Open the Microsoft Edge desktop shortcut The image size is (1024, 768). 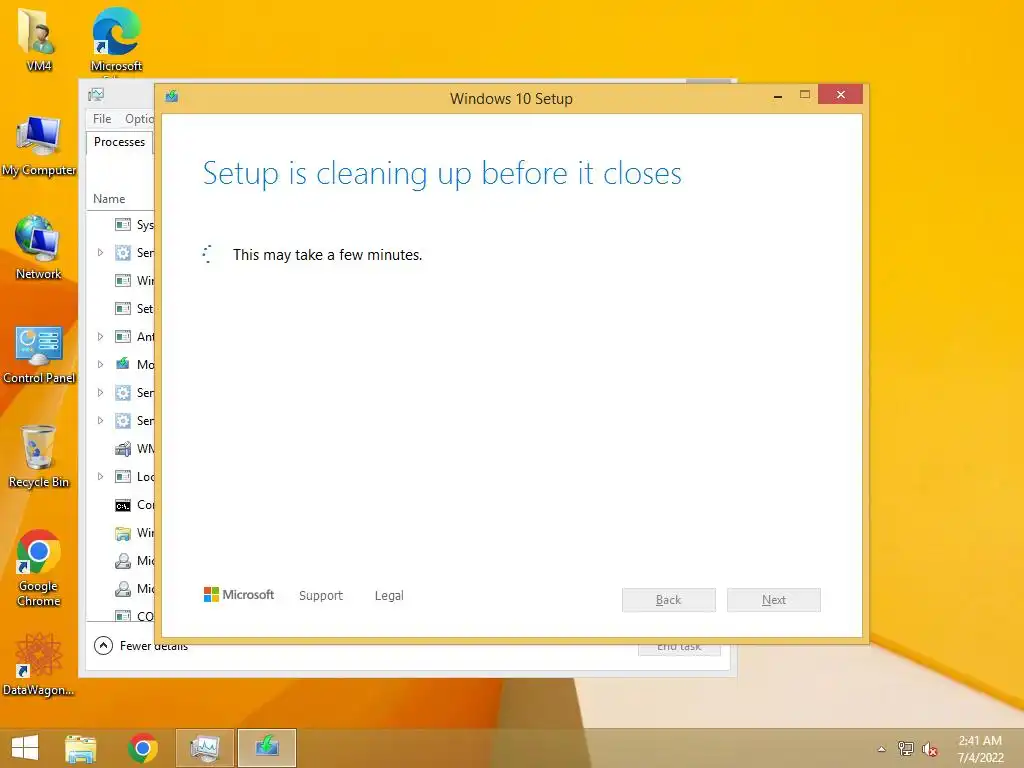click(x=116, y=39)
